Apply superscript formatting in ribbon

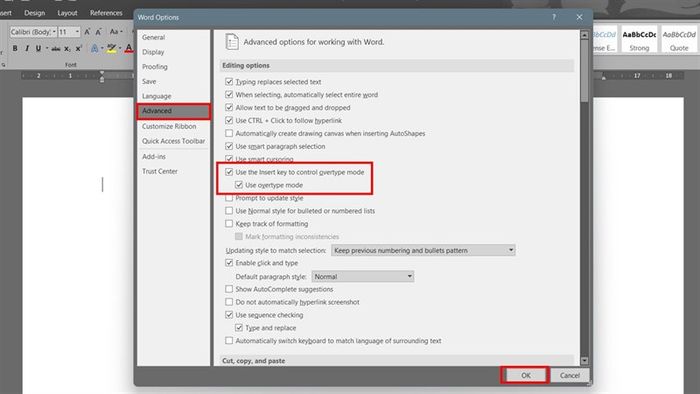click(x=79, y=49)
